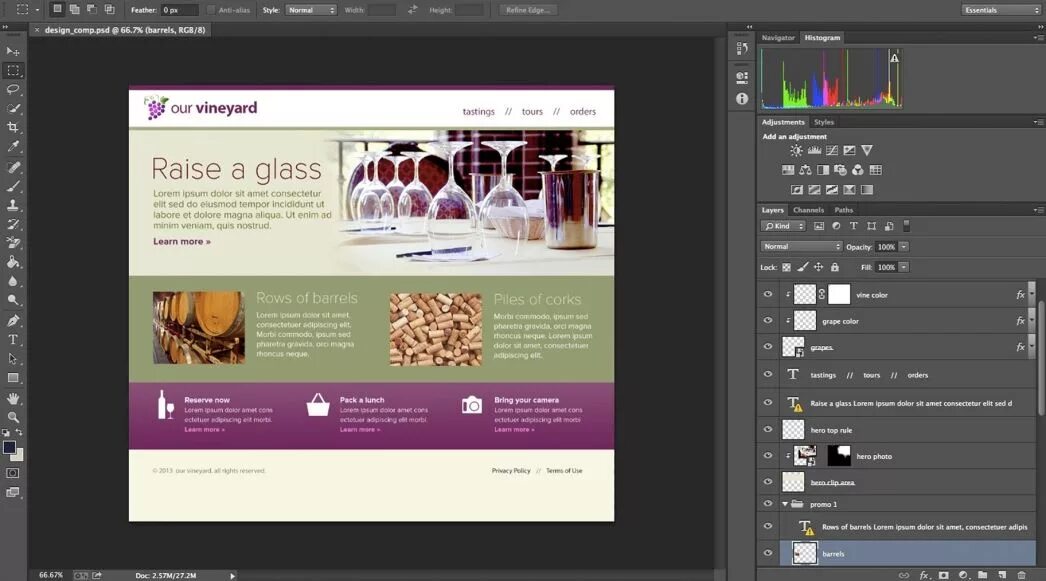This screenshot has height=581, width=1046.
Task: Collapse the promo 1 layer group
Action: 784,504
